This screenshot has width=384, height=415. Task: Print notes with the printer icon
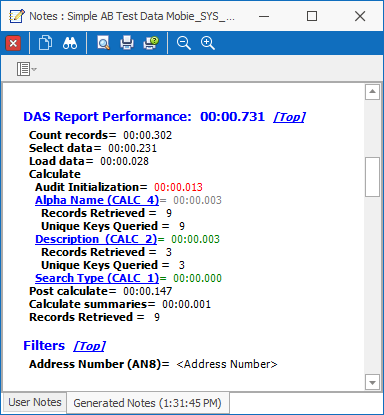point(127,43)
